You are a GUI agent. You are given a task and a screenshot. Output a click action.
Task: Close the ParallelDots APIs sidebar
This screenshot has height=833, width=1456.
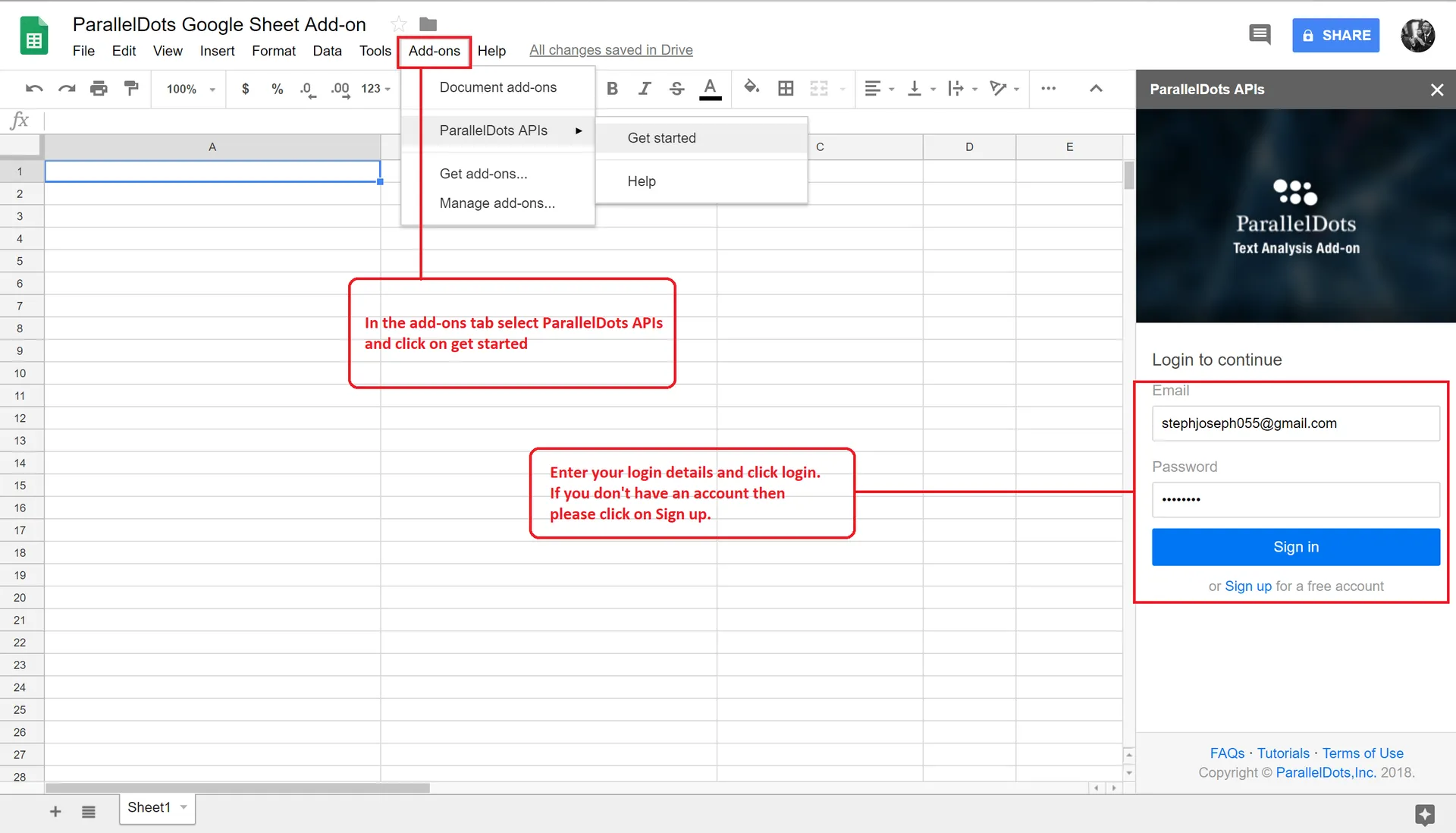1437,90
